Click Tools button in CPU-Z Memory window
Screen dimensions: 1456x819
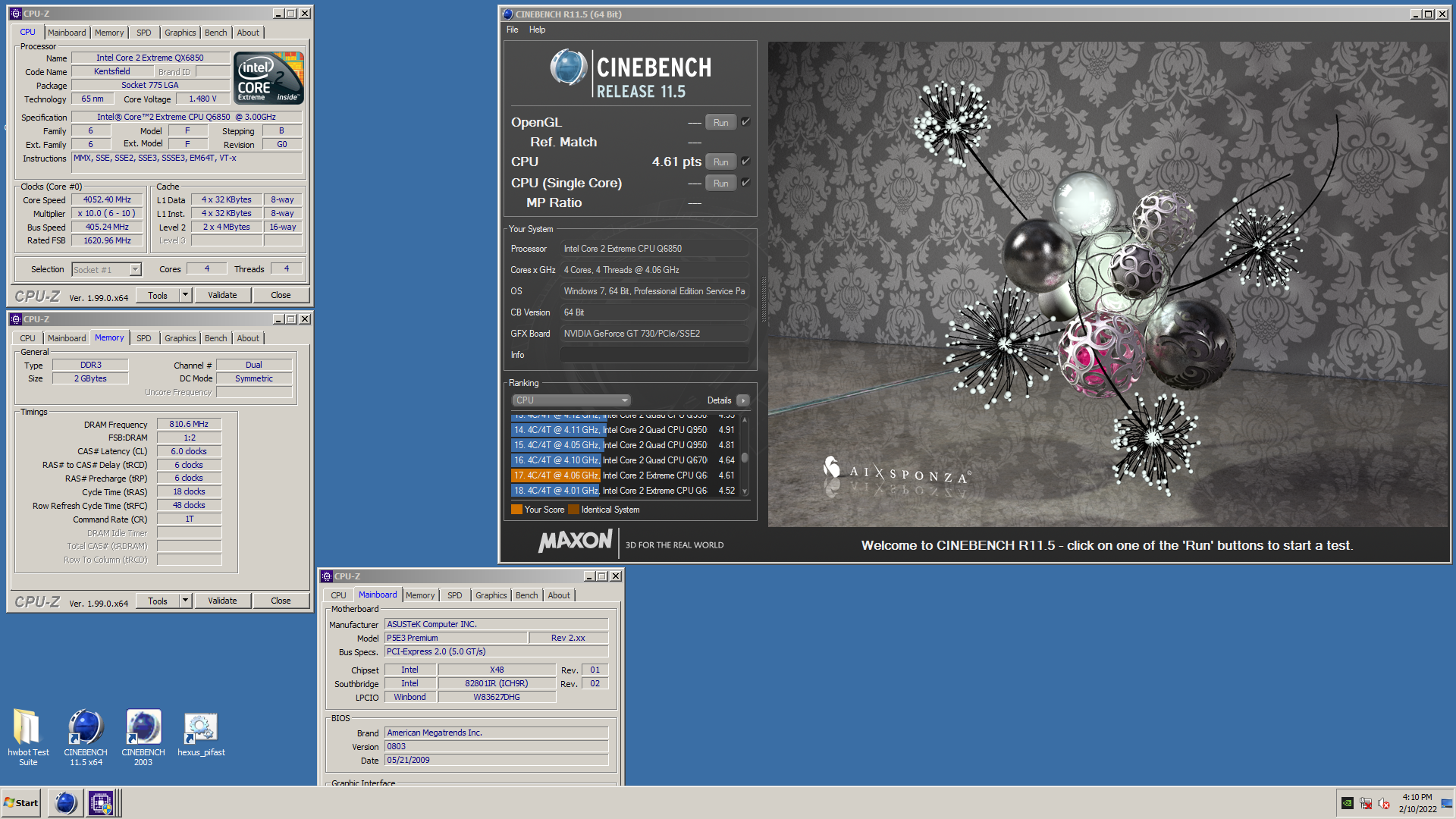tap(158, 601)
